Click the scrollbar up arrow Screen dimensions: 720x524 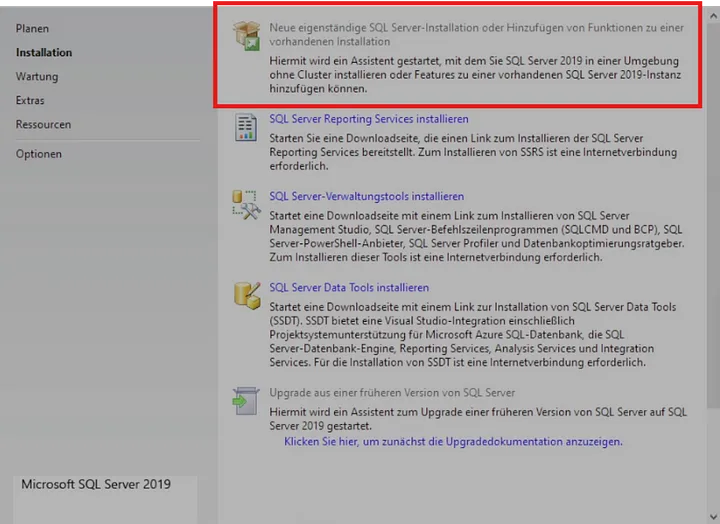[713, 16]
